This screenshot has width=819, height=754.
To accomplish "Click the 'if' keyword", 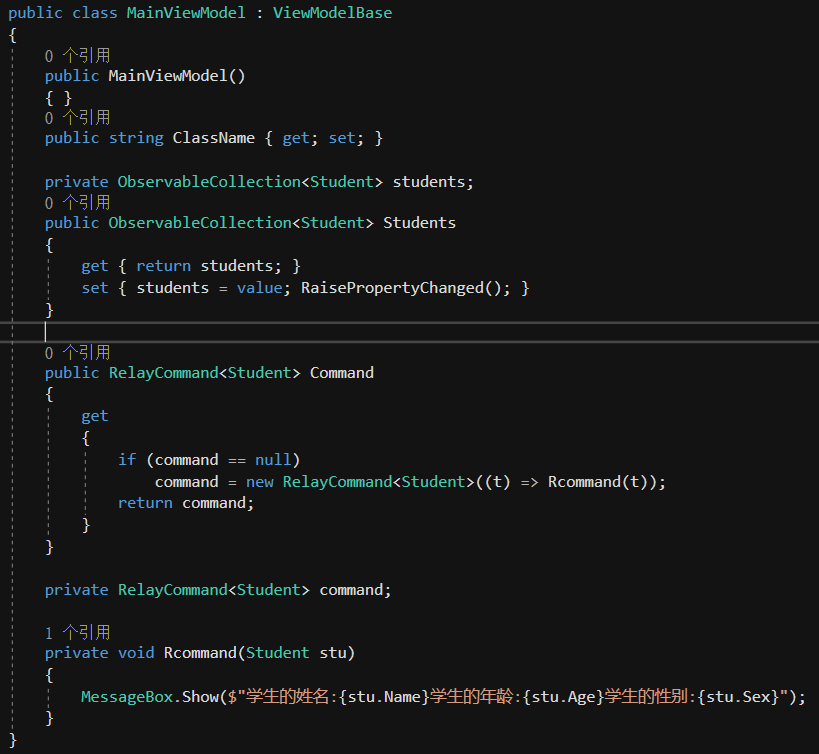I will click(127, 460).
